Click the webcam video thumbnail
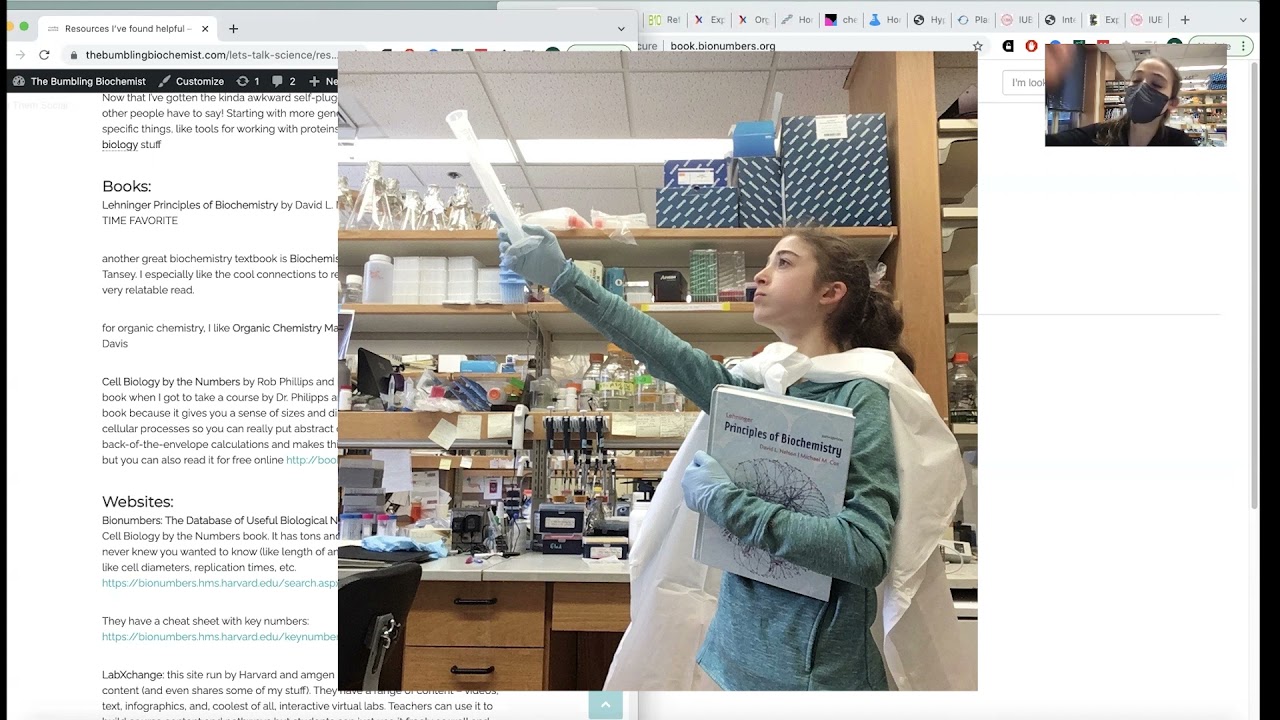 coord(1135,95)
